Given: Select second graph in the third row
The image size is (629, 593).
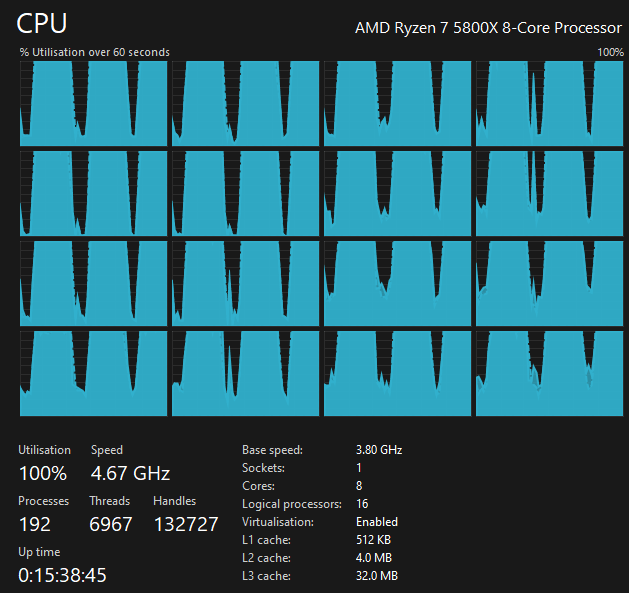Looking at the screenshot, I should click(x=246, y=284).
